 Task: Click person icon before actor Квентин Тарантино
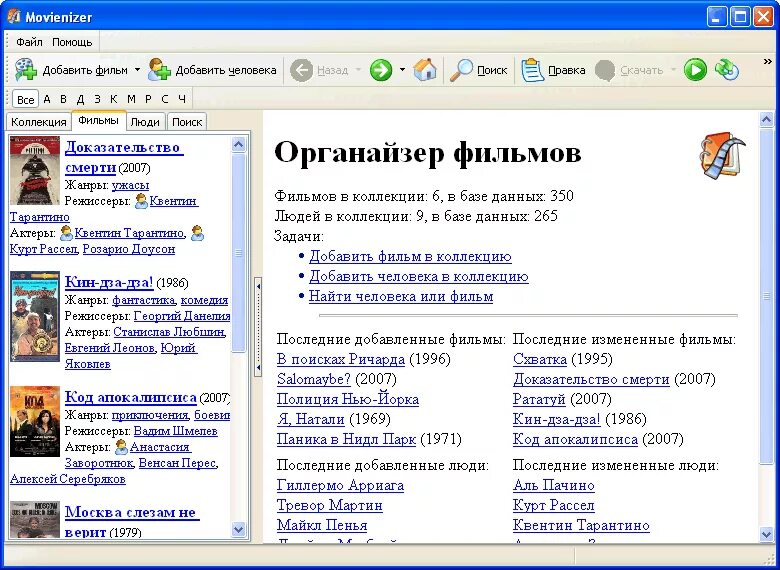(66, 233)
